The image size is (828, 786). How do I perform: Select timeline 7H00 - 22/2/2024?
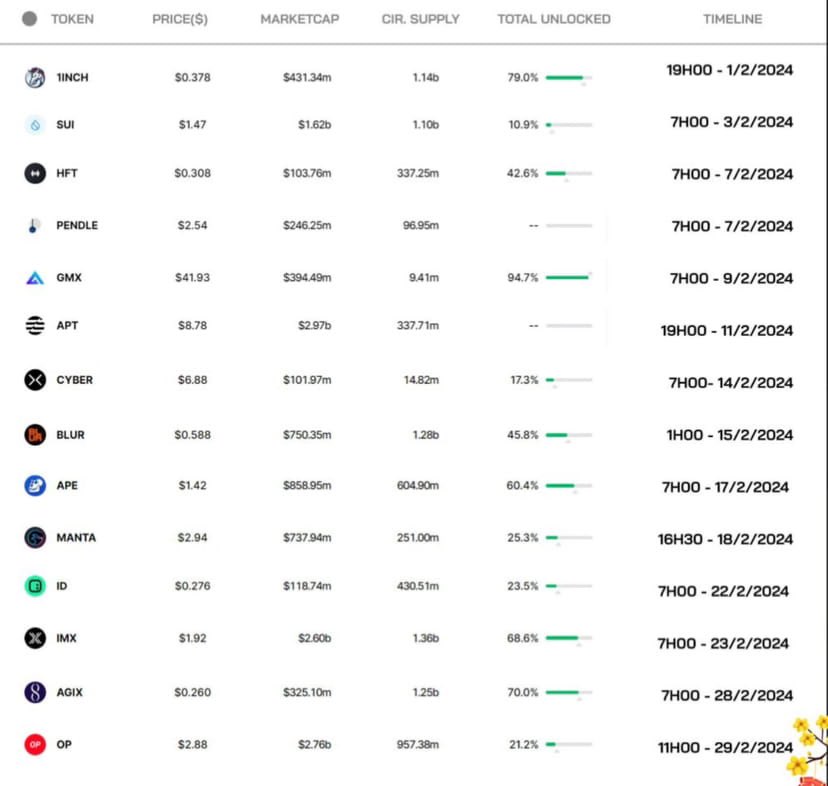(x=723, y=591)
